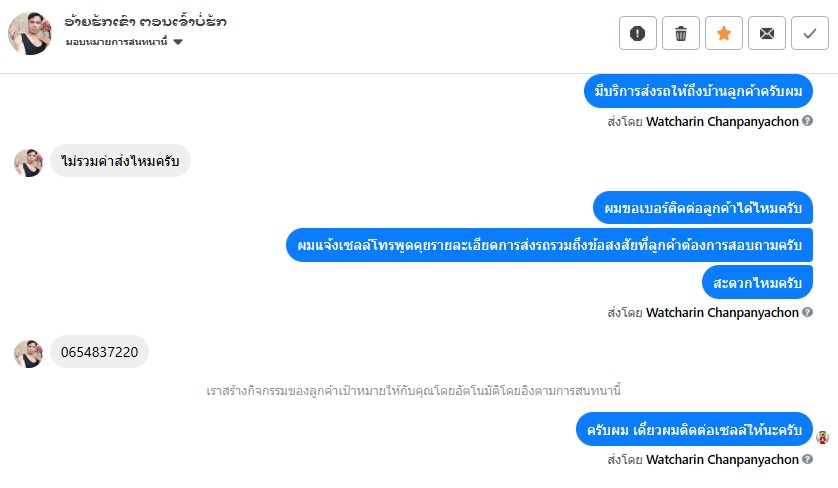
Task: Delete the conversation using trash icon
Action: pyautogui.click(x=681, y=33)
